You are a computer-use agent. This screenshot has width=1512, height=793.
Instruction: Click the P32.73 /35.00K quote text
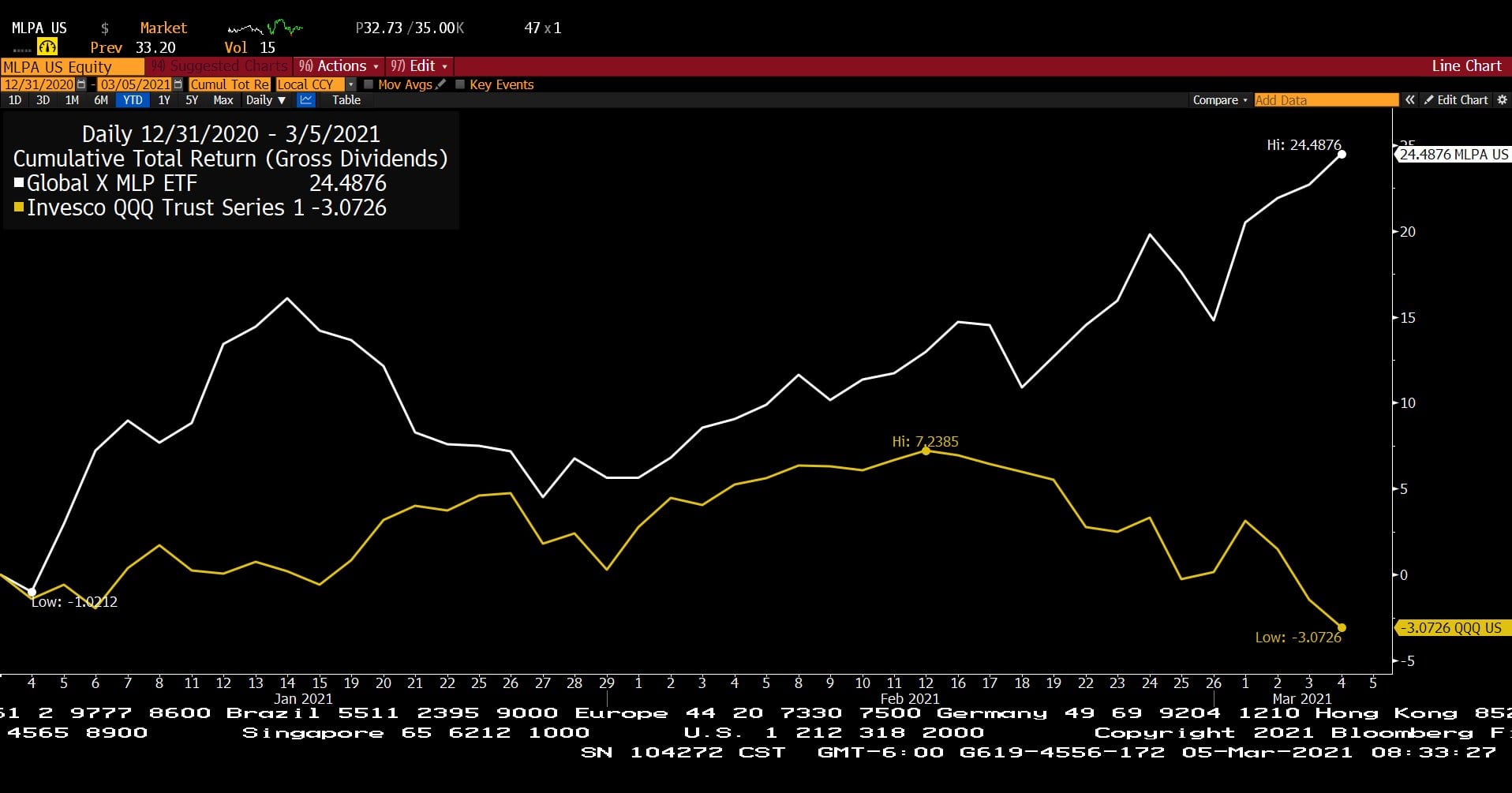[x=410, y=28]
